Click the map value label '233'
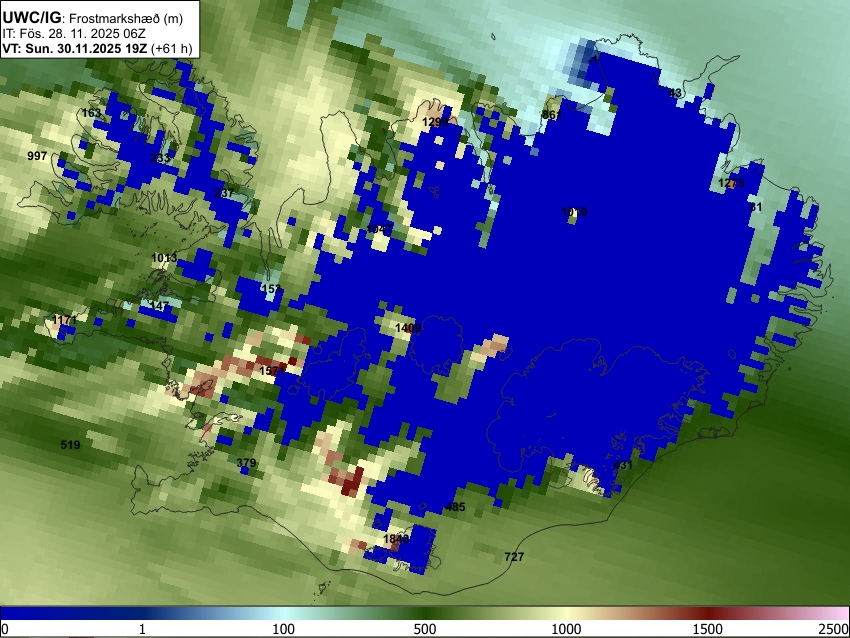Screen dimensions: 850x638 160,158
